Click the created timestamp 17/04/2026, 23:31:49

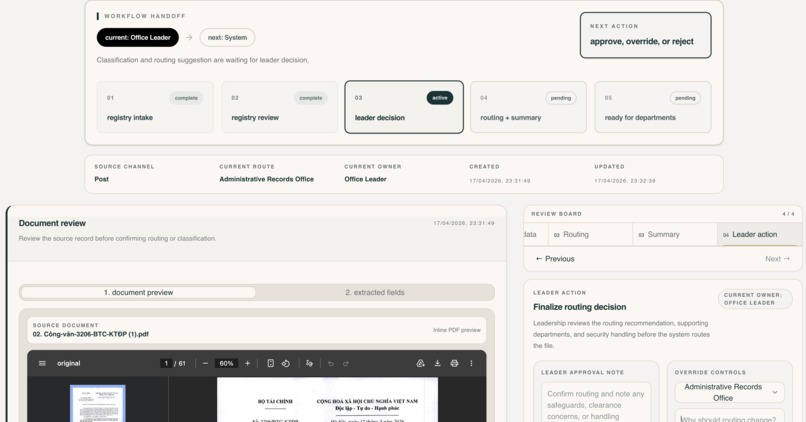[500, 181]
